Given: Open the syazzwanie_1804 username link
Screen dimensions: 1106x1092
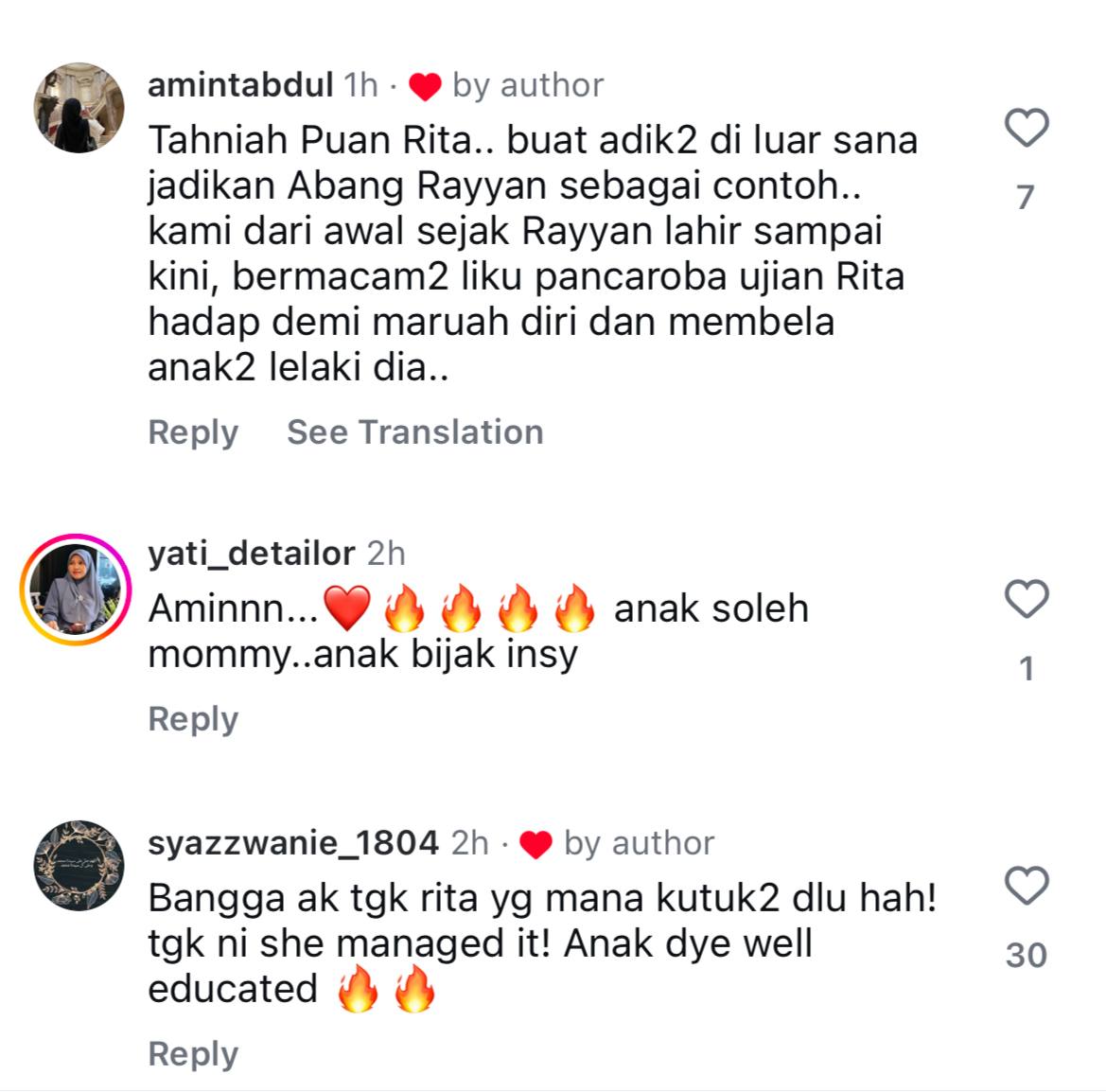Looking at the screenshot, I should (293, 843).
